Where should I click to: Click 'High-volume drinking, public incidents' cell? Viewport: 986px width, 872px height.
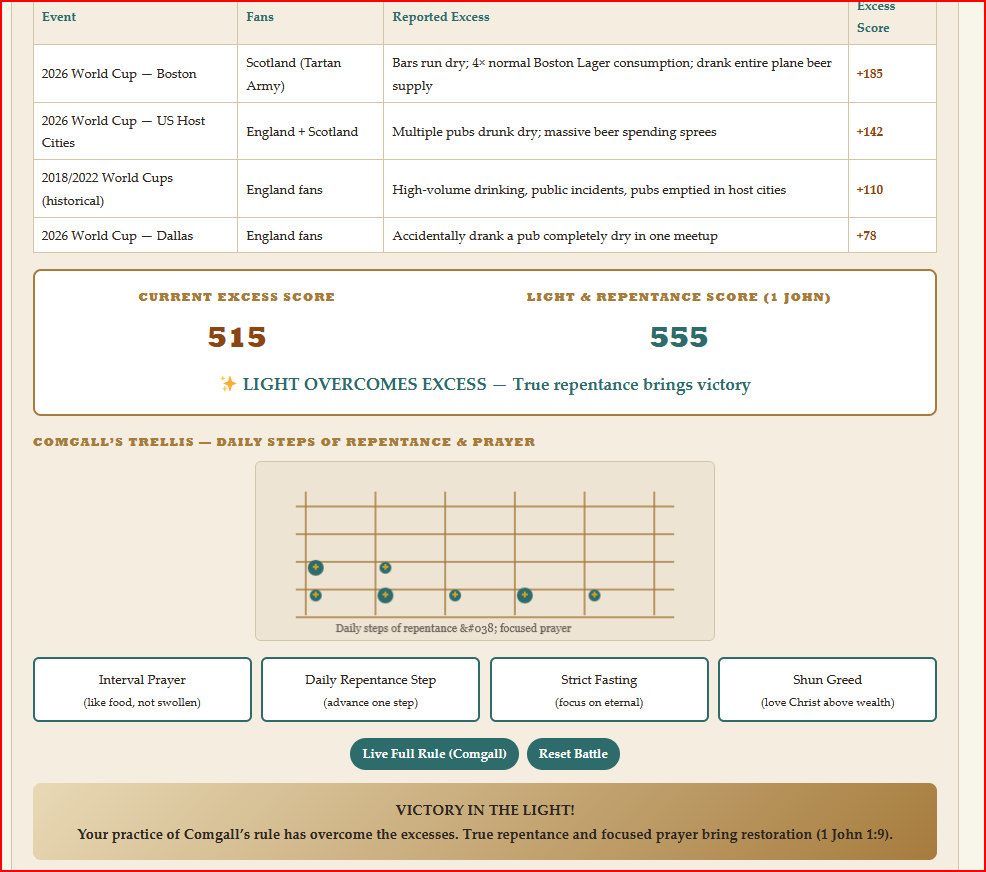click(616, 189)
